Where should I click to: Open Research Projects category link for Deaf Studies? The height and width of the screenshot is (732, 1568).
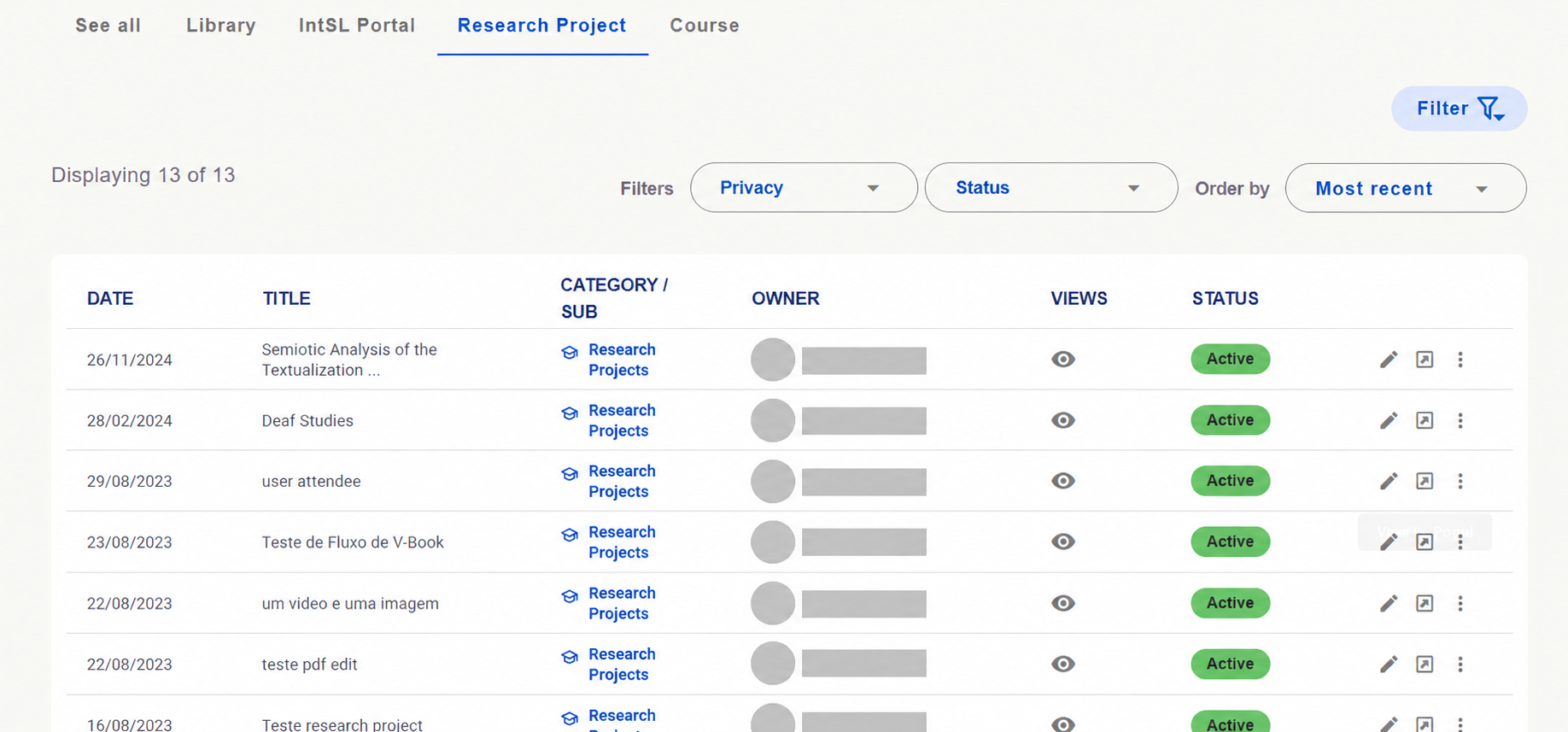point(622,420)
